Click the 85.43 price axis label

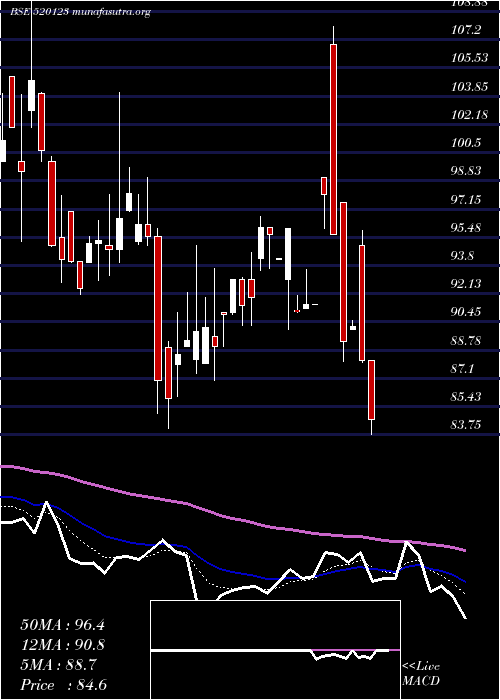(x=466, y=397)
